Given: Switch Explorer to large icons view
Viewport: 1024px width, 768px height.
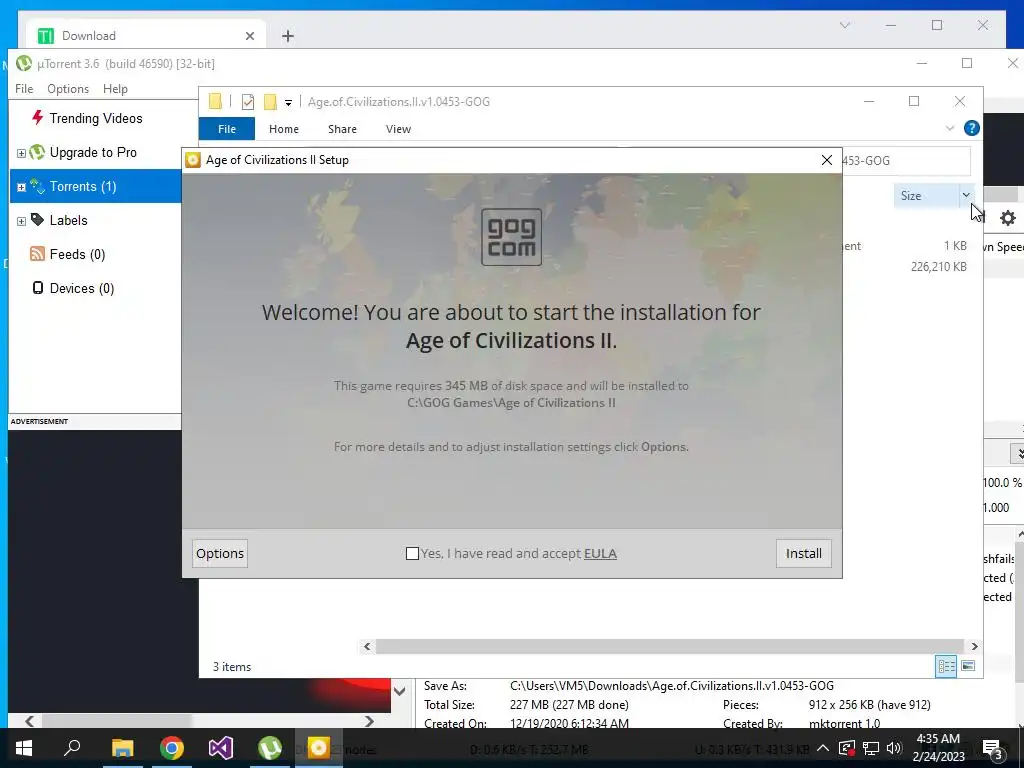Looking at the screenshot, I should point(968,666).
